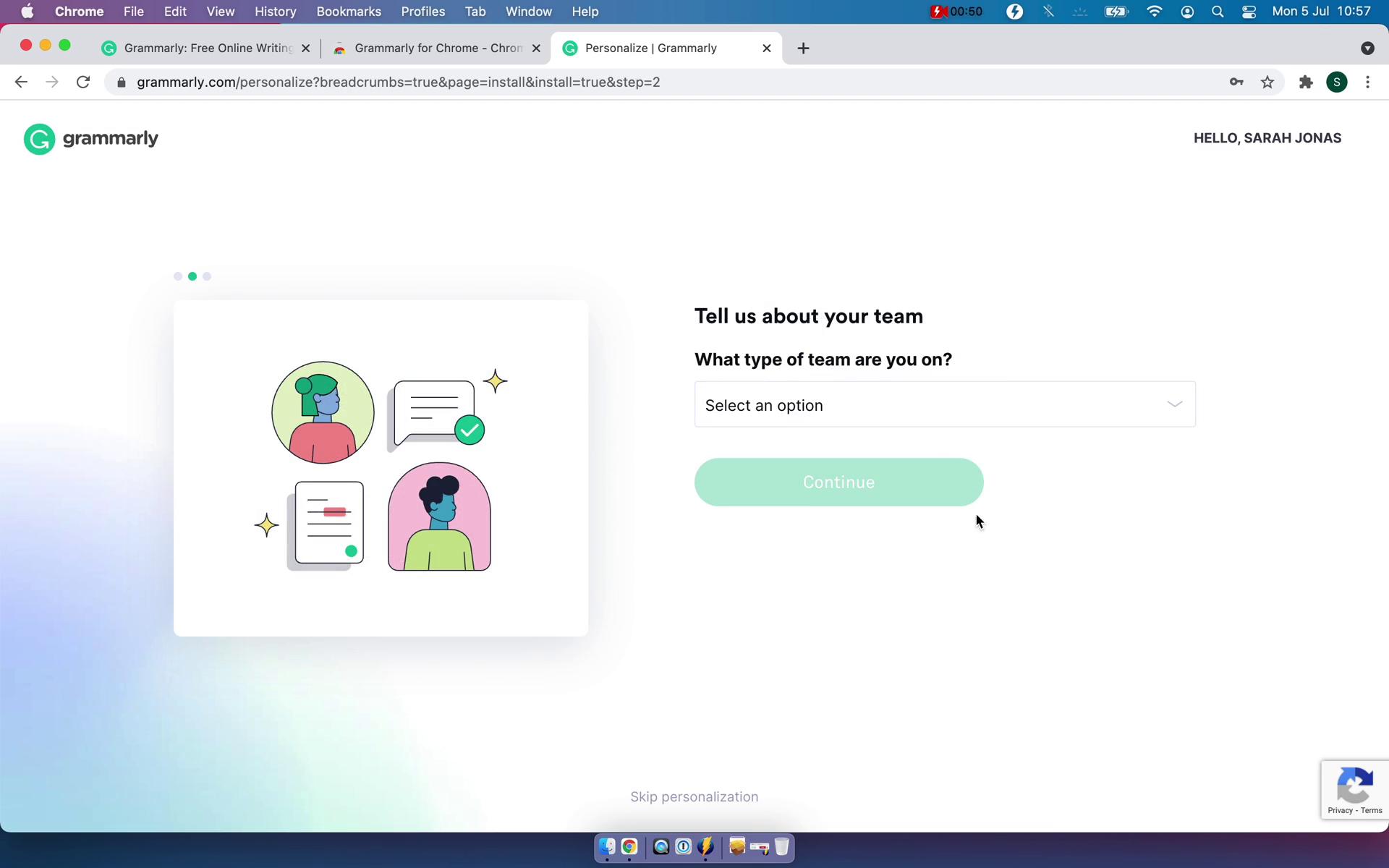Open the tab search dropdown arrow
Screen dimensions: 1389x868
point(1367,48)
